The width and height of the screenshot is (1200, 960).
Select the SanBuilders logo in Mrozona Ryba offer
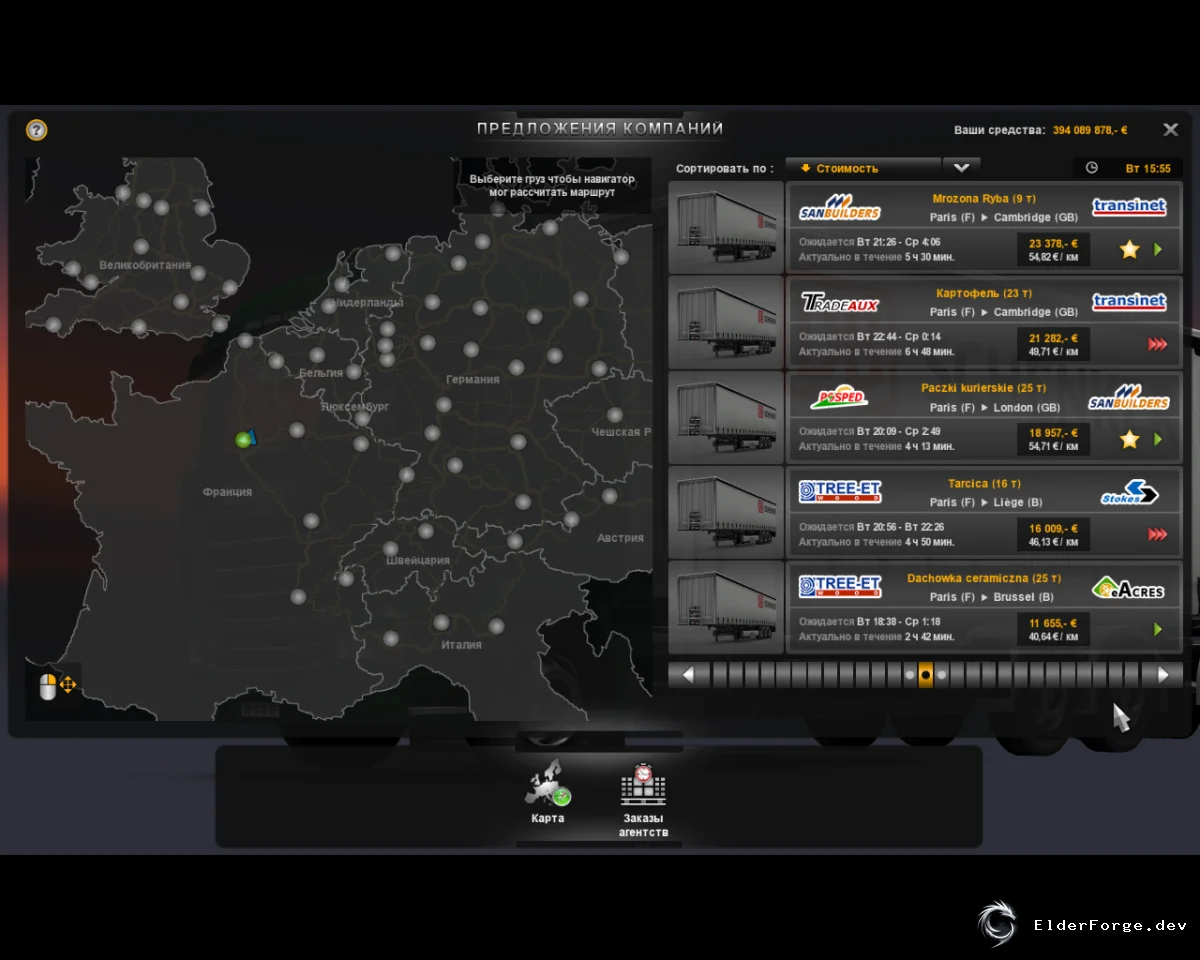click(x=840, y=207)
